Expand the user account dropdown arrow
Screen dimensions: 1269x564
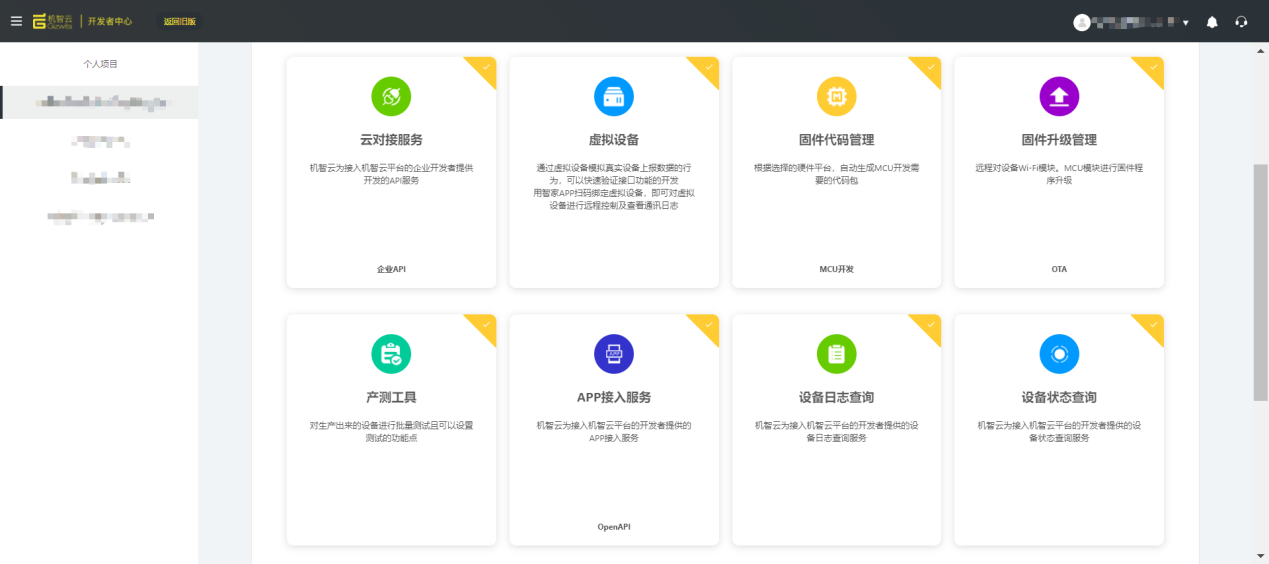[x=1185, y=22]
